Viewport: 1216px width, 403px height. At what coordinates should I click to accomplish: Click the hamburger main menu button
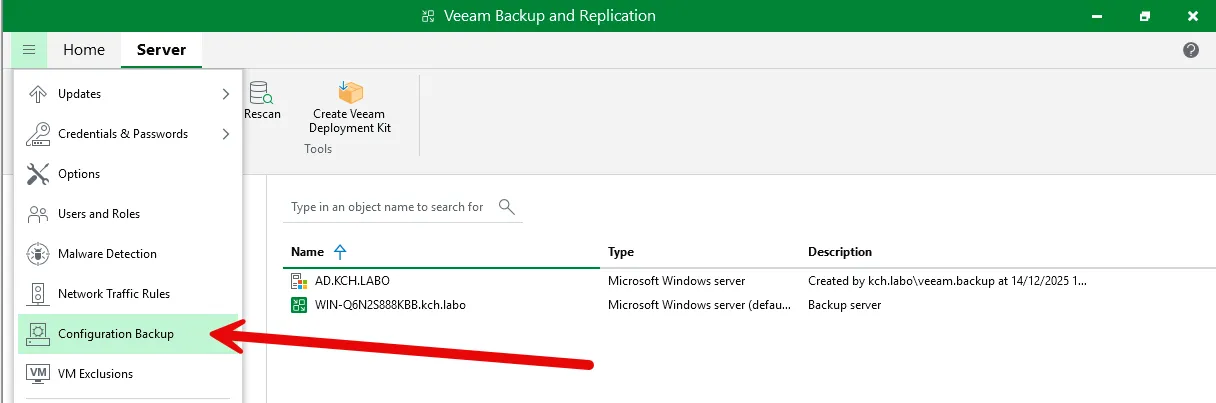pos(29,50)
